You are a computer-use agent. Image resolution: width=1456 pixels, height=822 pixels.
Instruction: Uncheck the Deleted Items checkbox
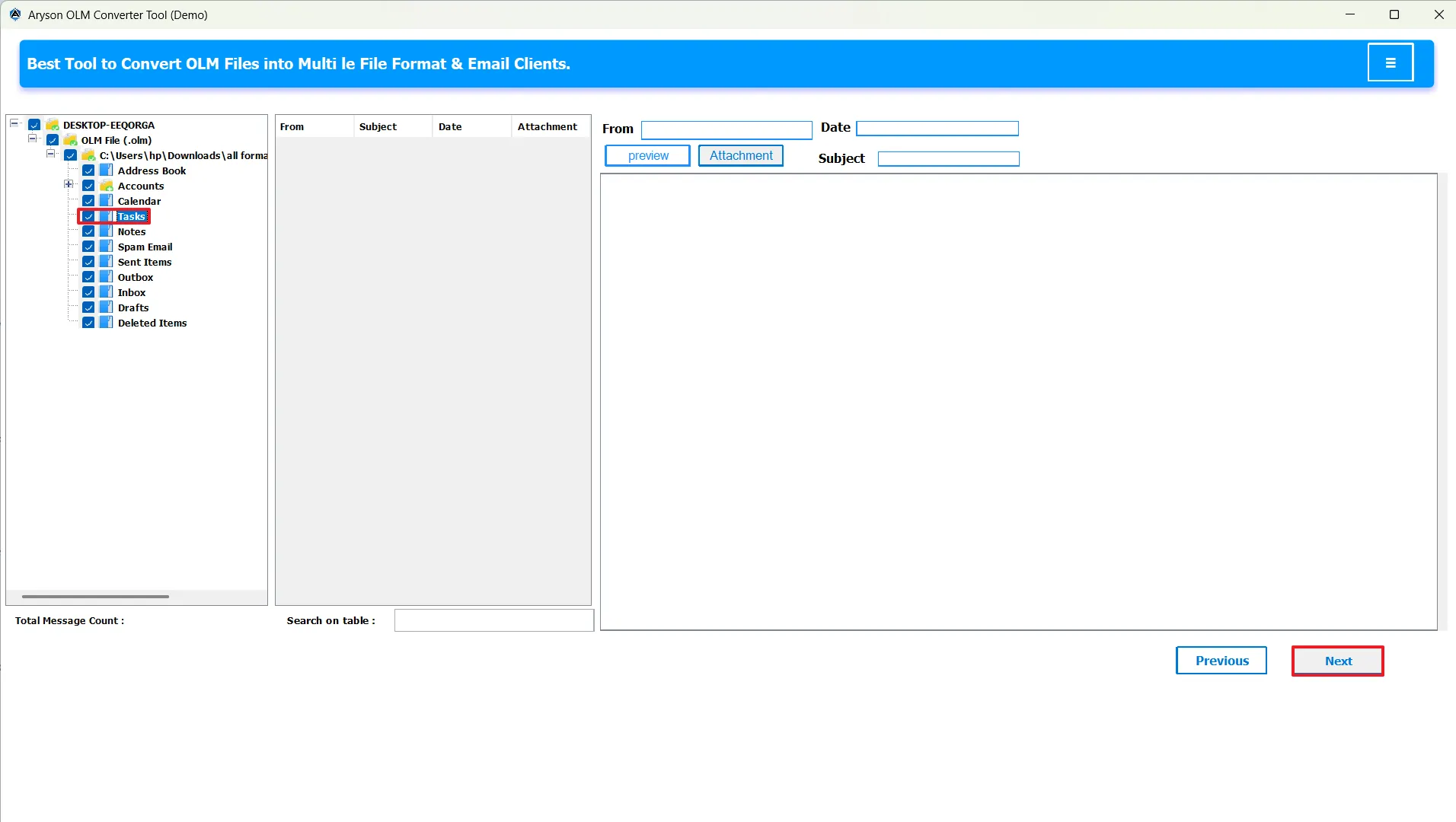click(89, 322)
